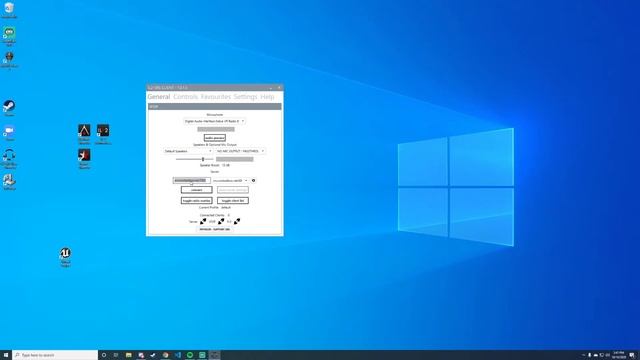
Task: Click the toggle radio overlay button
Action: click(197, 201)
